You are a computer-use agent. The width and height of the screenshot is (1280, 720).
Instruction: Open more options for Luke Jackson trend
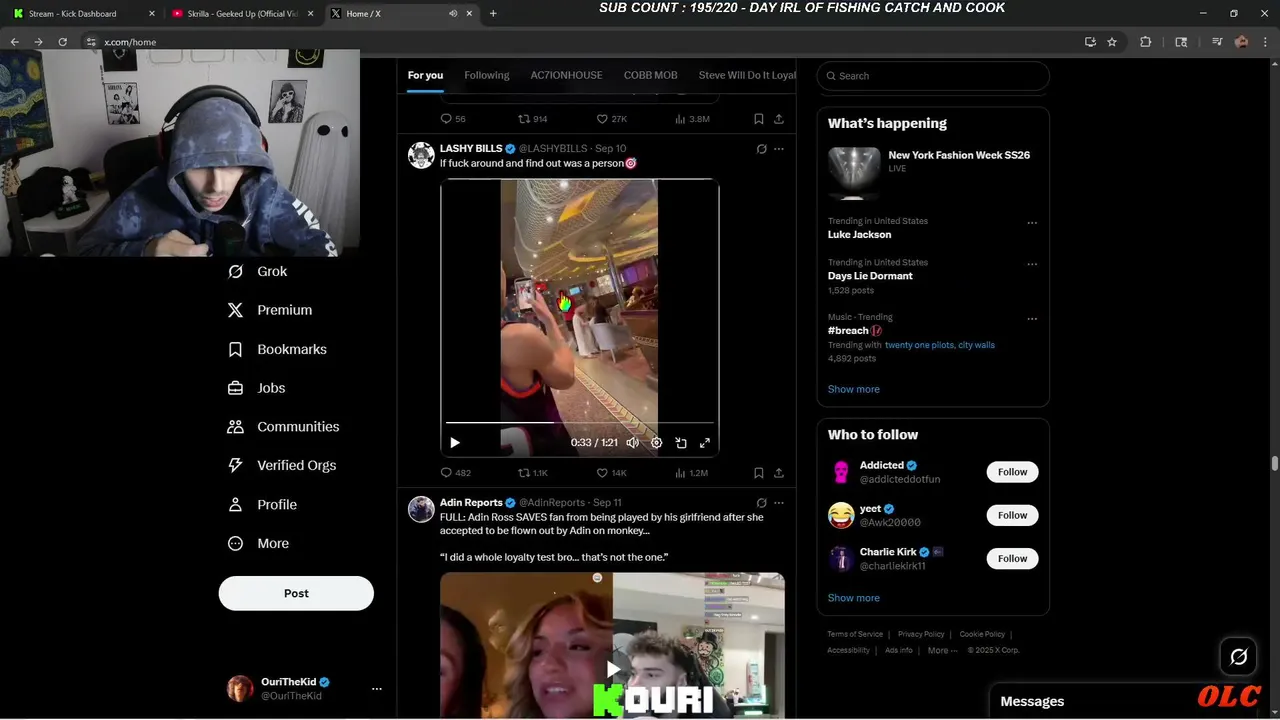point(1032,223)
